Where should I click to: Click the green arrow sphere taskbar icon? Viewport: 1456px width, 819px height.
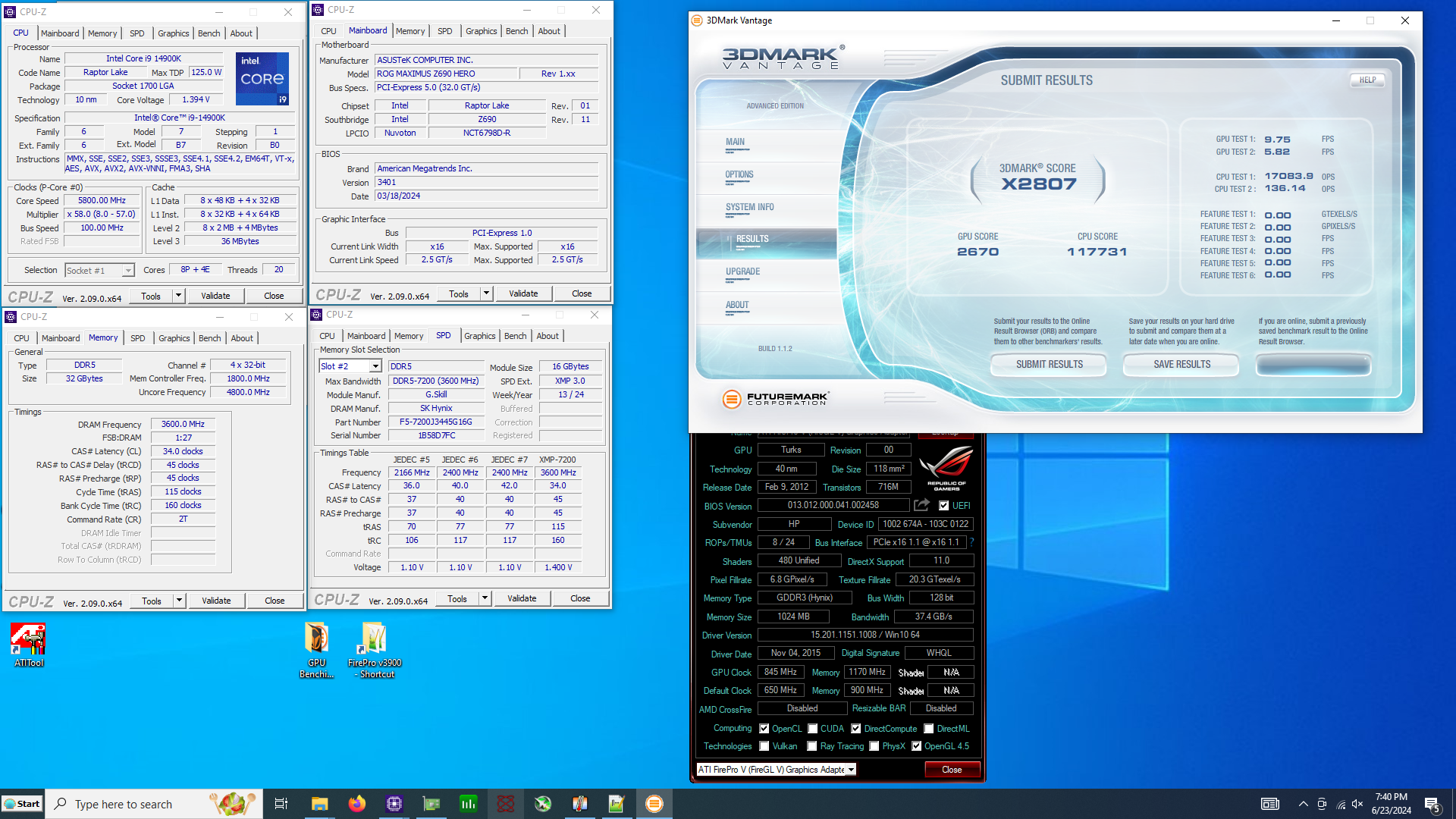click(x=543, y=804)
